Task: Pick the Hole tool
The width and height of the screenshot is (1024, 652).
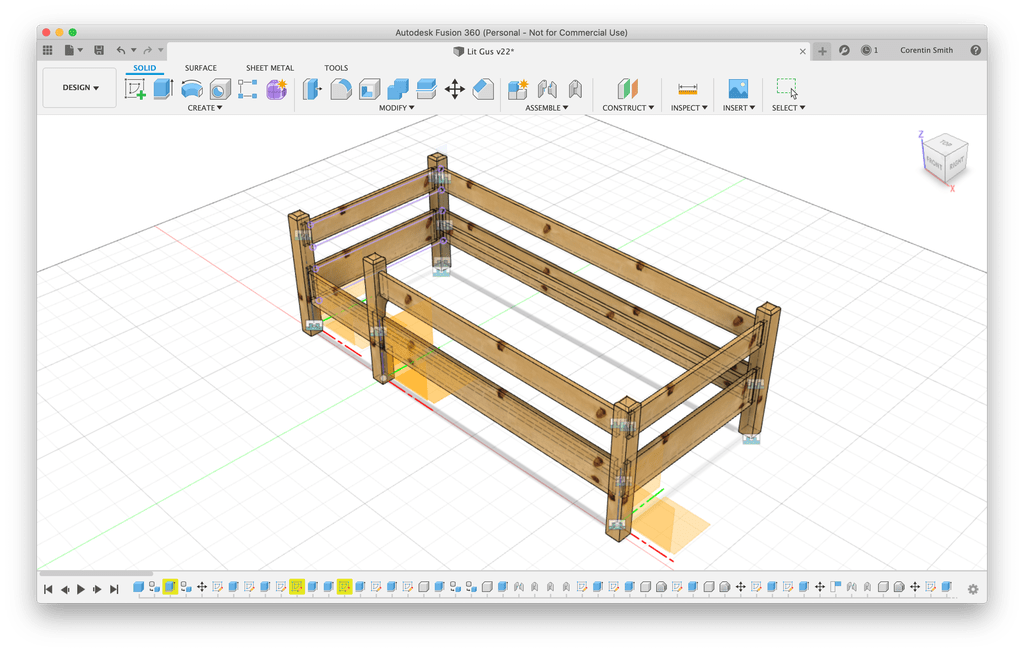Action: click(x=220, y=89)
